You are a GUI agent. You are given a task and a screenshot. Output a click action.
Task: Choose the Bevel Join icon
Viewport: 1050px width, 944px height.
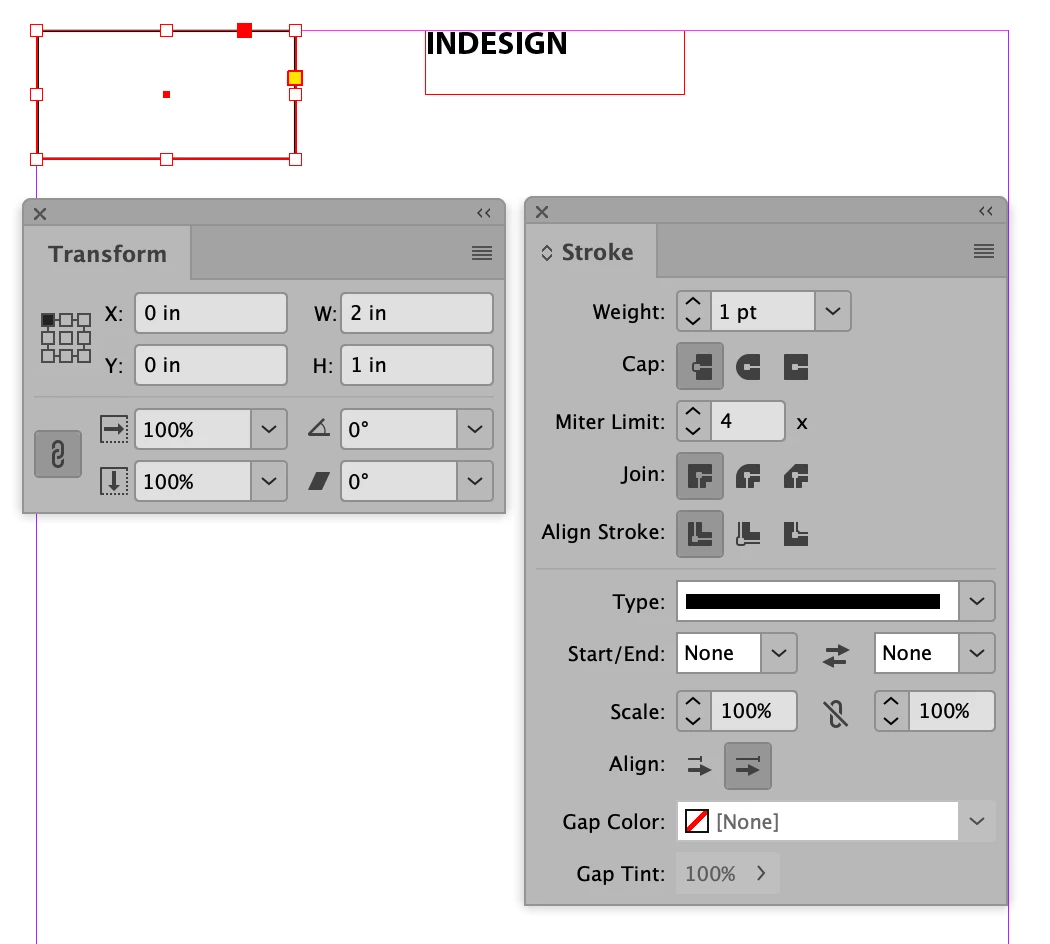tap(796, 476)
